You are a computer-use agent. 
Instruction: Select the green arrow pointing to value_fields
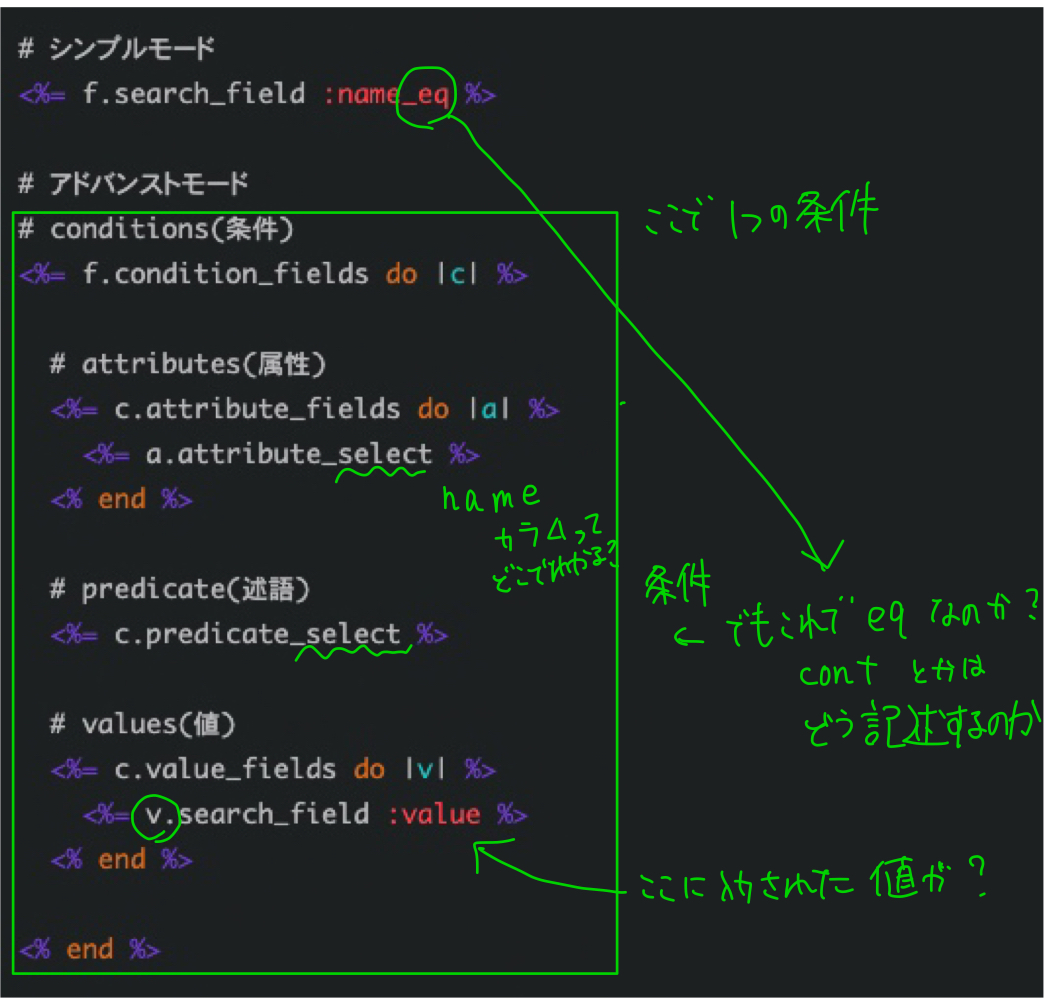click(x=510, y=863)
